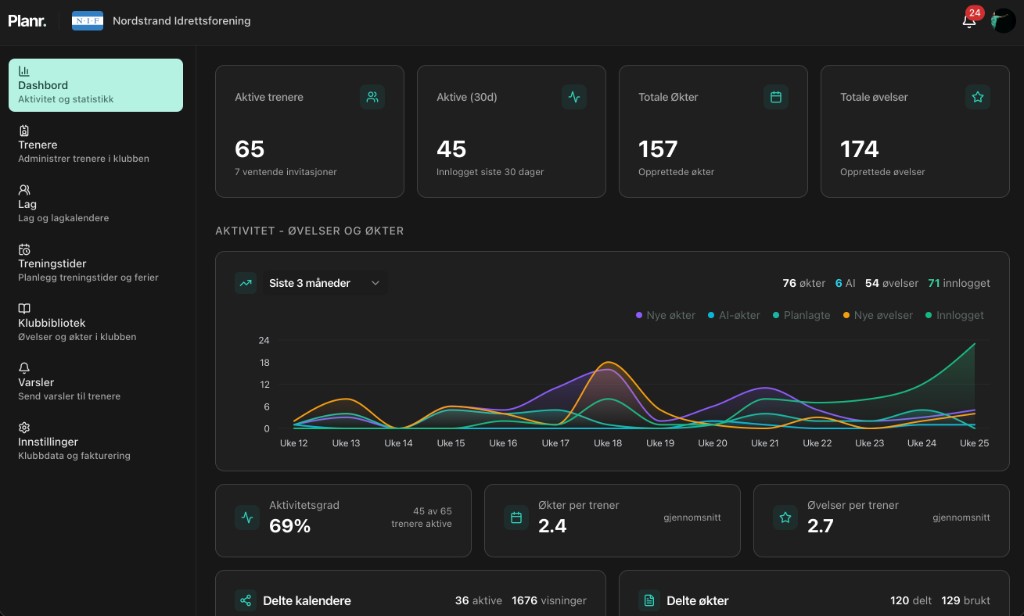Click the Trenere clipboard icon
Image resolution: width=1024 pixels, height=616 pixels.
24,131
